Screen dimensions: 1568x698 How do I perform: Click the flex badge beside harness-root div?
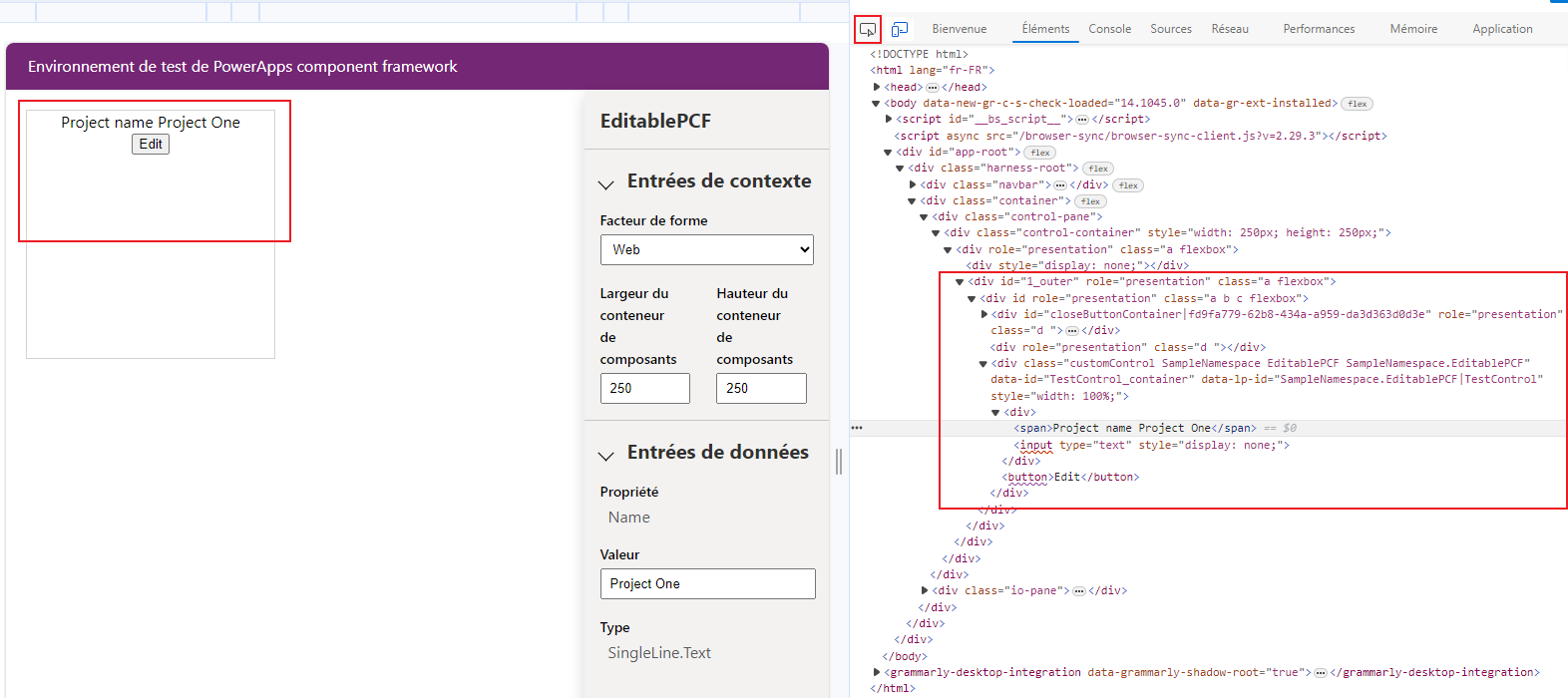tap(1098, 169)
